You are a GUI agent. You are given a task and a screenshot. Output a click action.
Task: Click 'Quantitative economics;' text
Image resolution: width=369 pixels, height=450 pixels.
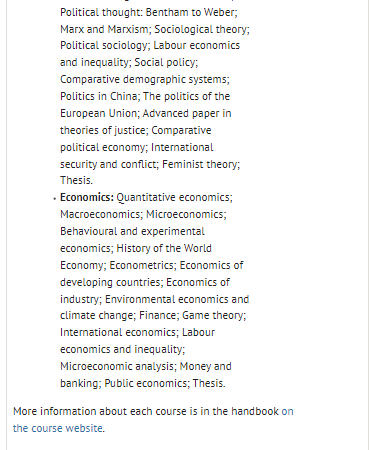174,197
